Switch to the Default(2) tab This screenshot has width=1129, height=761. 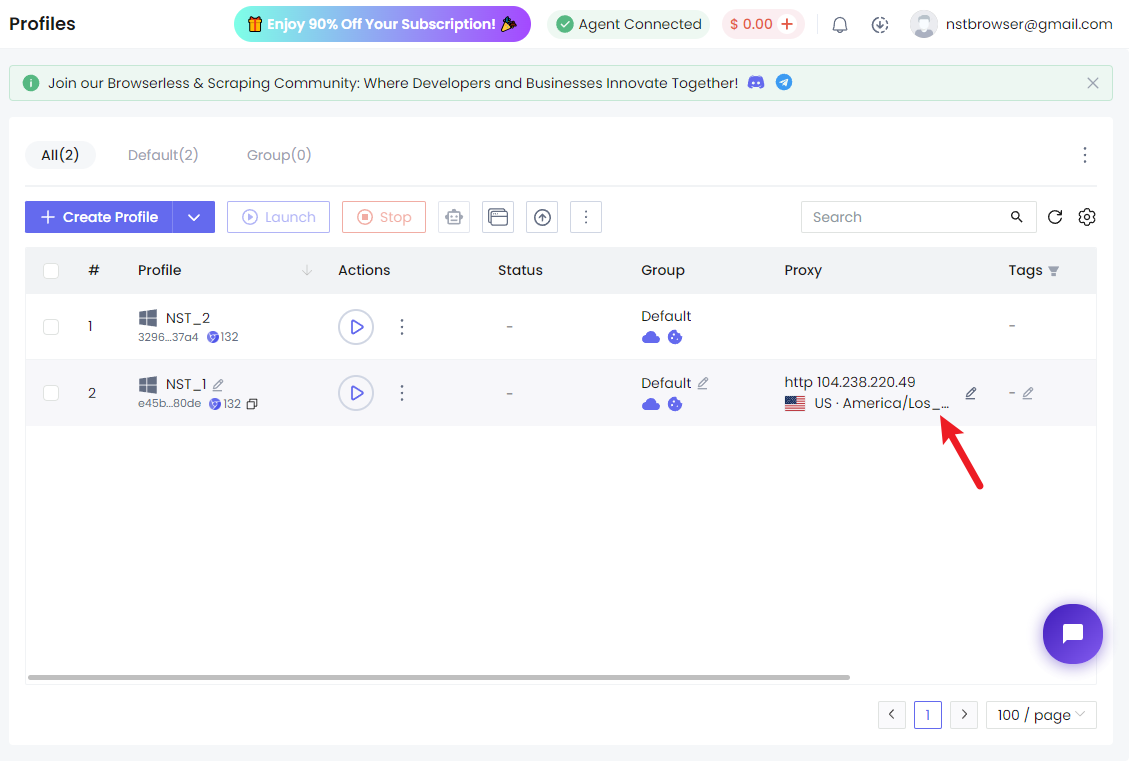163,155
